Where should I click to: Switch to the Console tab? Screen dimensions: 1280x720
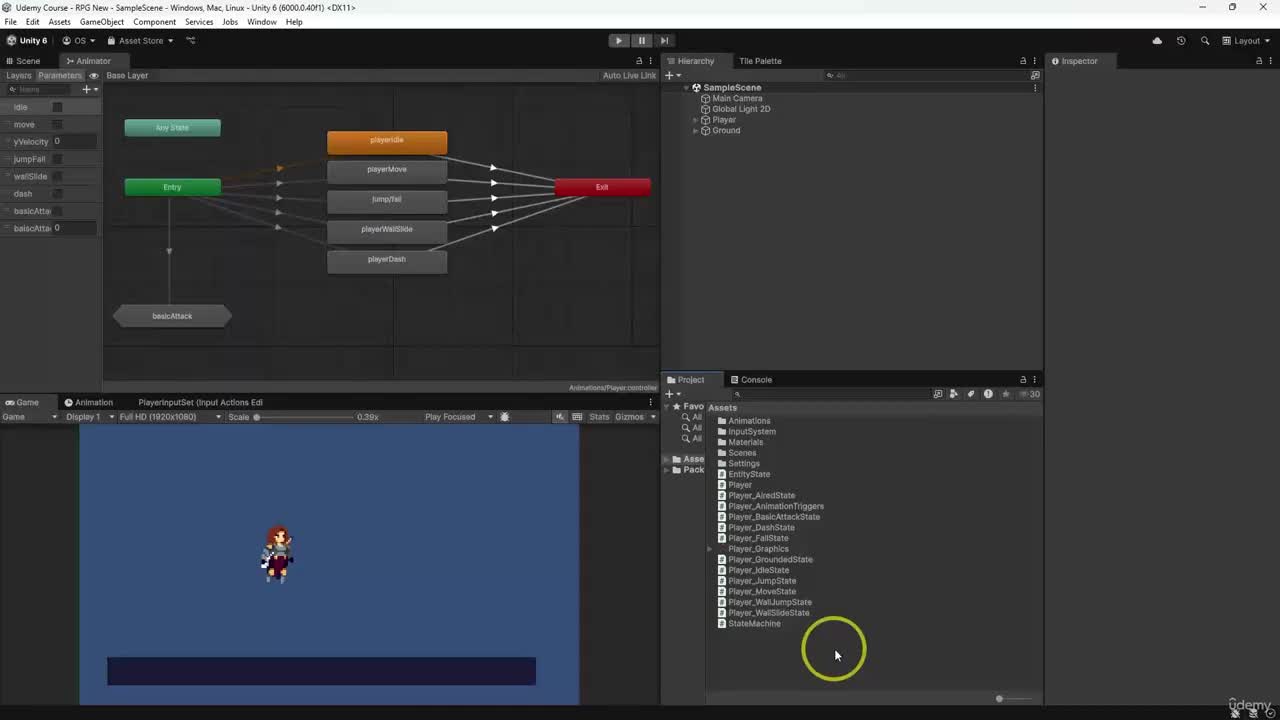click(751, 380)
